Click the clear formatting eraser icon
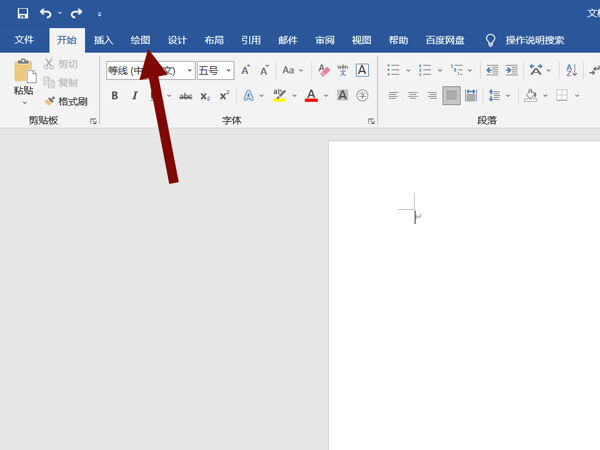The image size is (600, 450). click(x=323, y=70)
